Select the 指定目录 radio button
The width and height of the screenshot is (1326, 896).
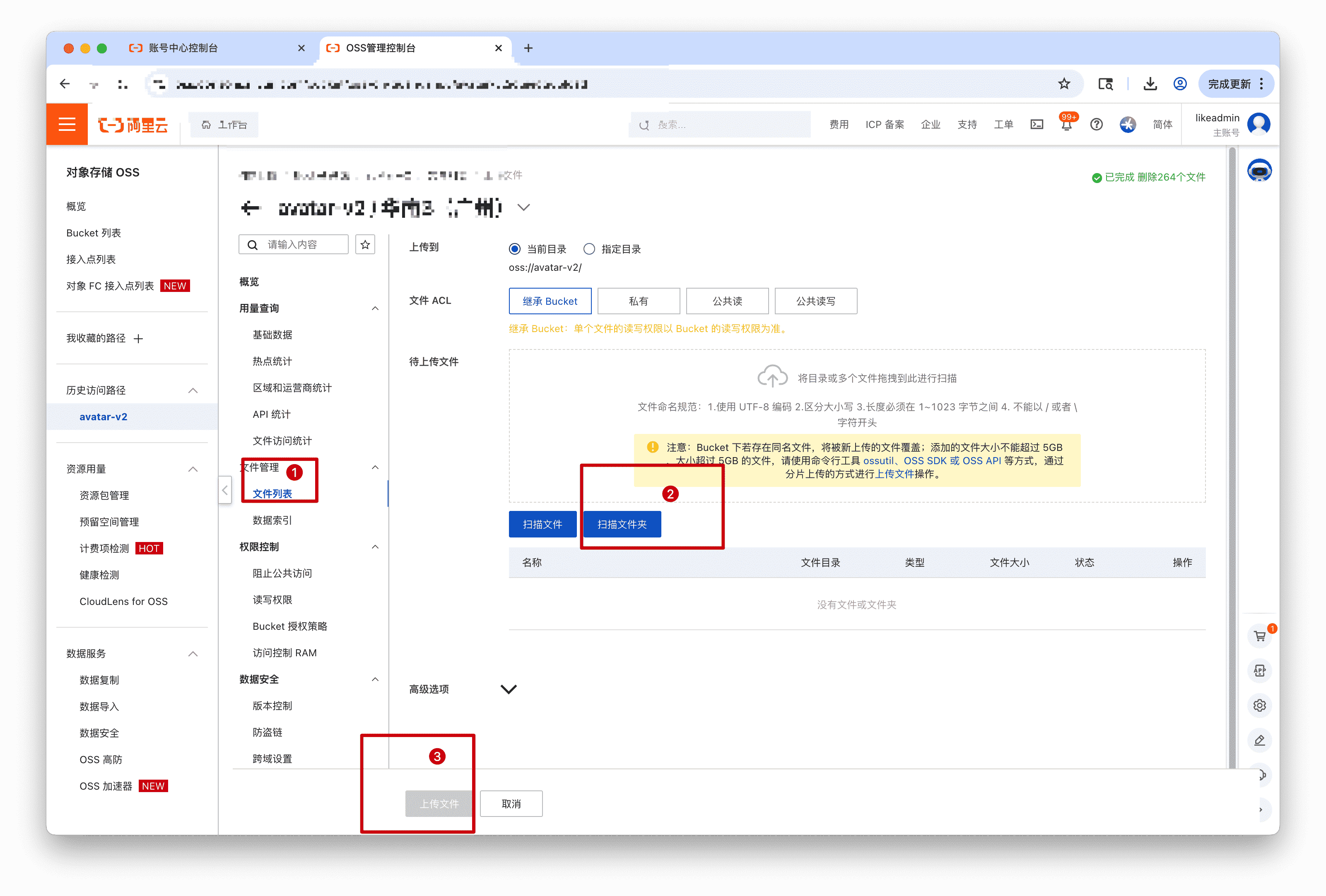point(589,249)
